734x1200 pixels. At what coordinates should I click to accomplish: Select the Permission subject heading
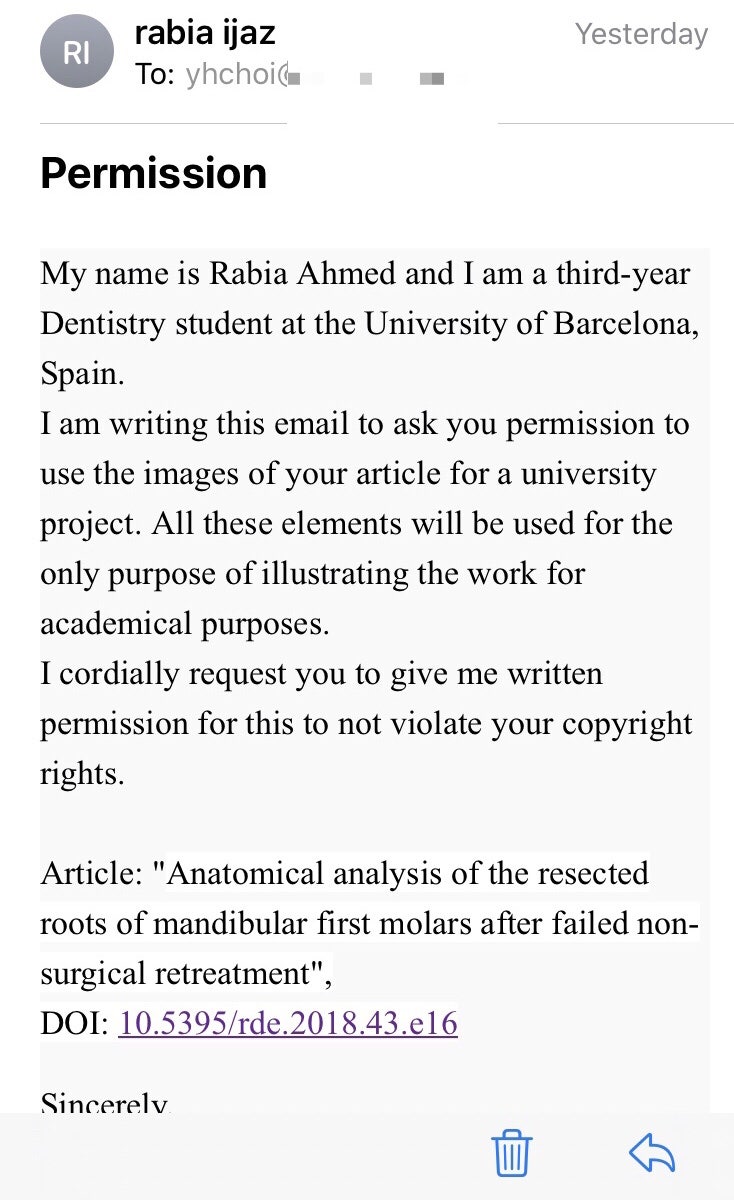click(x=154, y=173)
